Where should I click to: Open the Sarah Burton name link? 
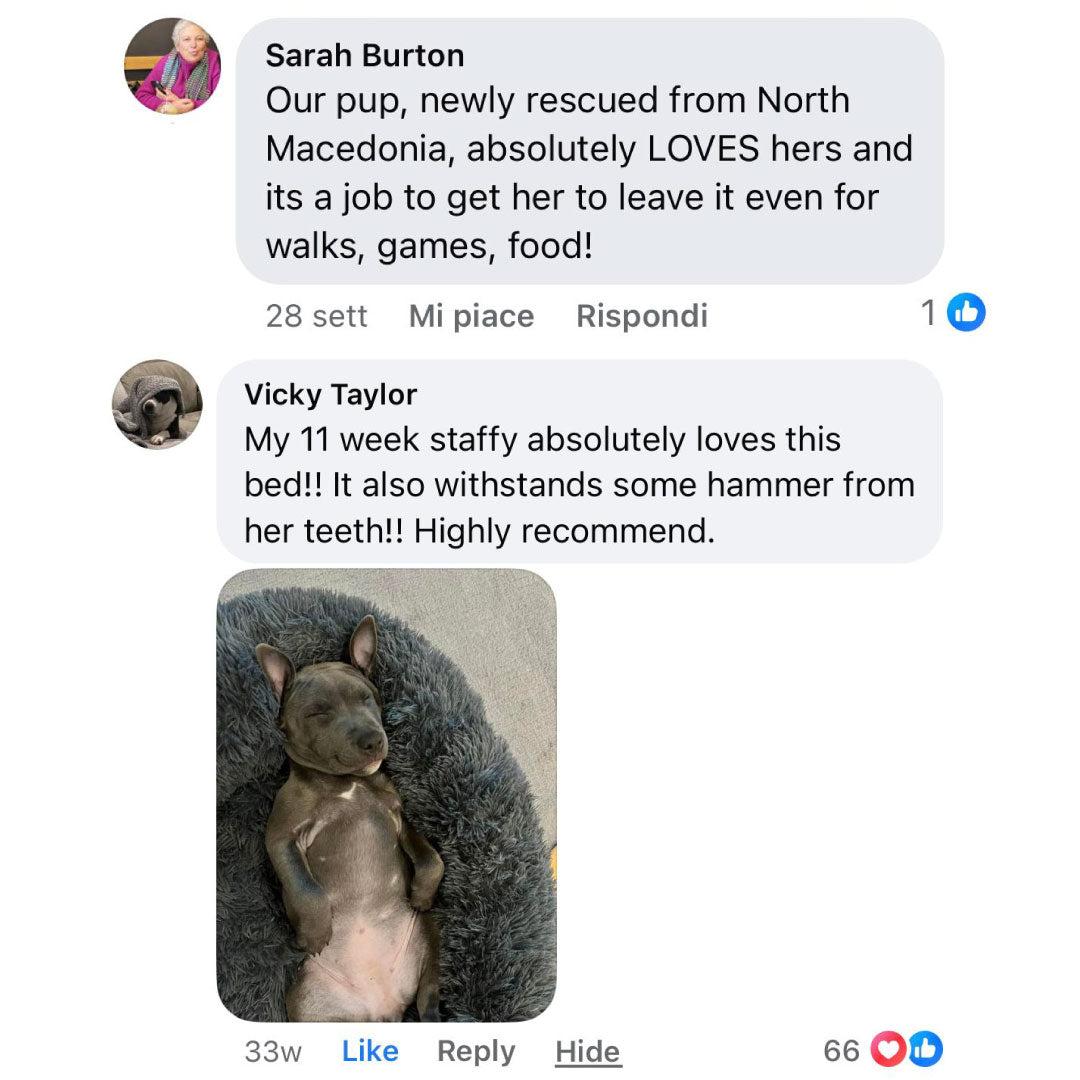[365, 56]
